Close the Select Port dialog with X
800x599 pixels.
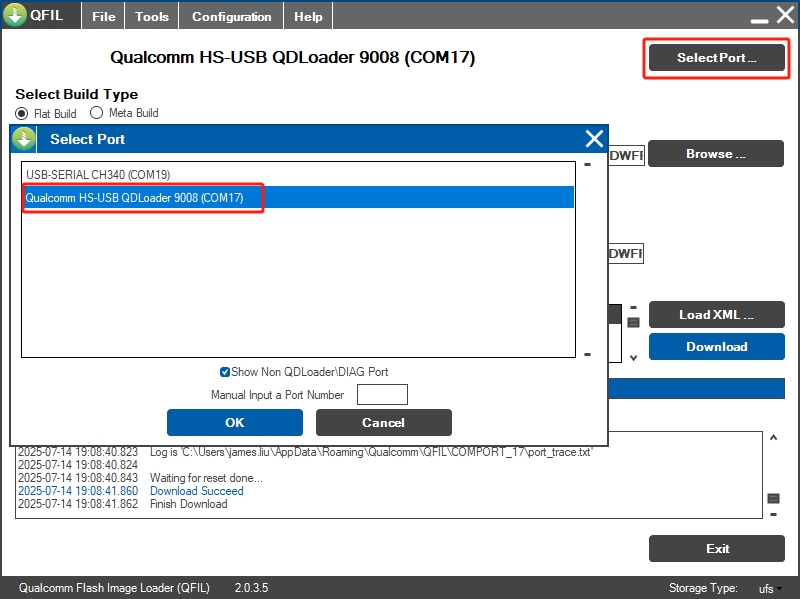pos(594,139)
